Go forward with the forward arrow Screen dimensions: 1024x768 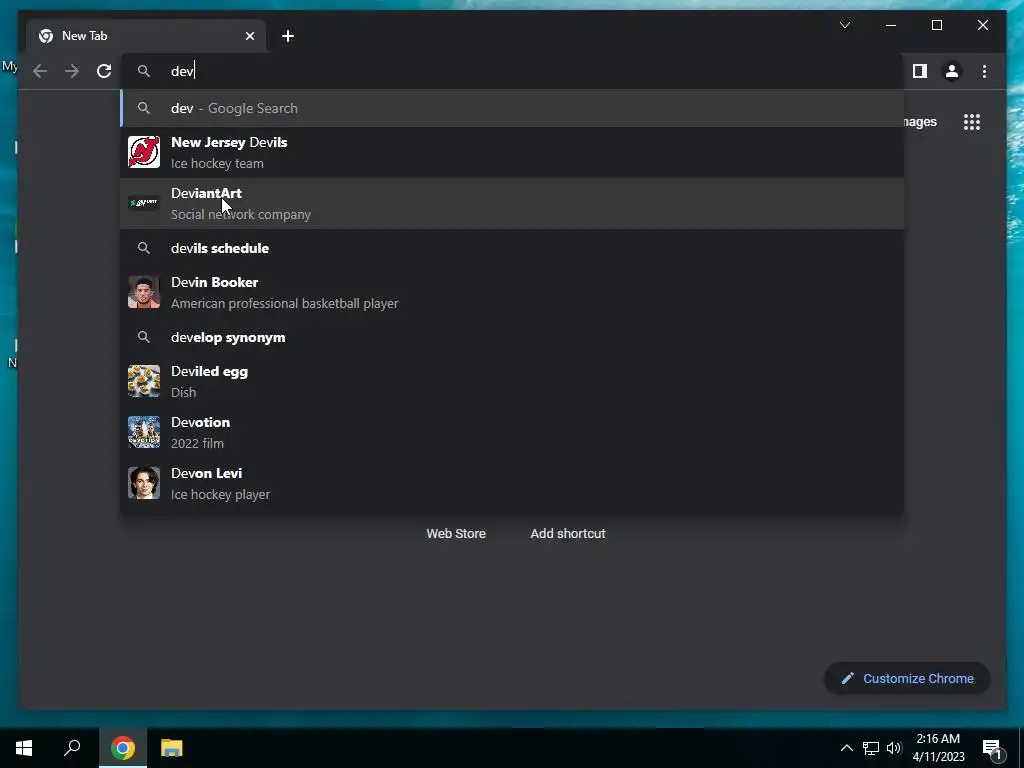72,71
